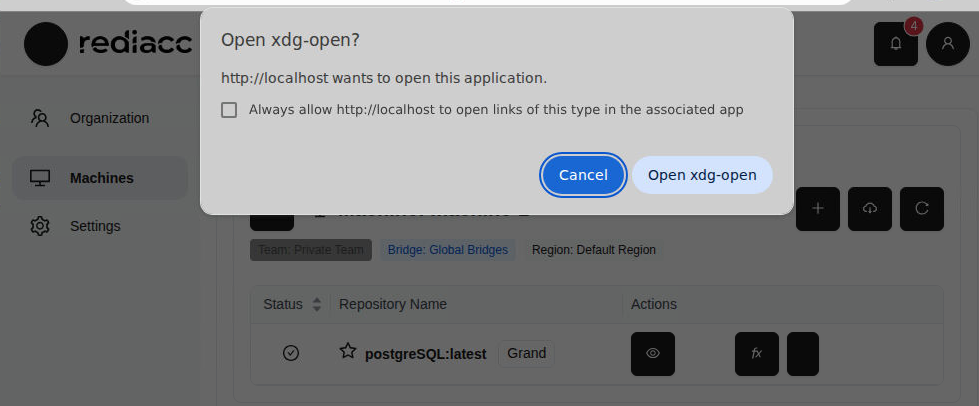Click the fx function button for postgreSQL
This screenshot has height=406, width=979.
coord(756,353)
